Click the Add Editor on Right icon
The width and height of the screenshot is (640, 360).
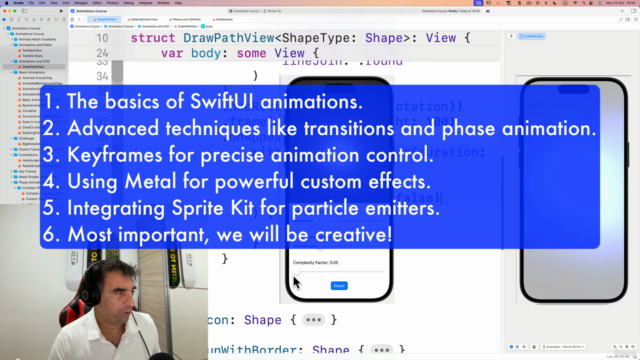[x=635, y=19]
